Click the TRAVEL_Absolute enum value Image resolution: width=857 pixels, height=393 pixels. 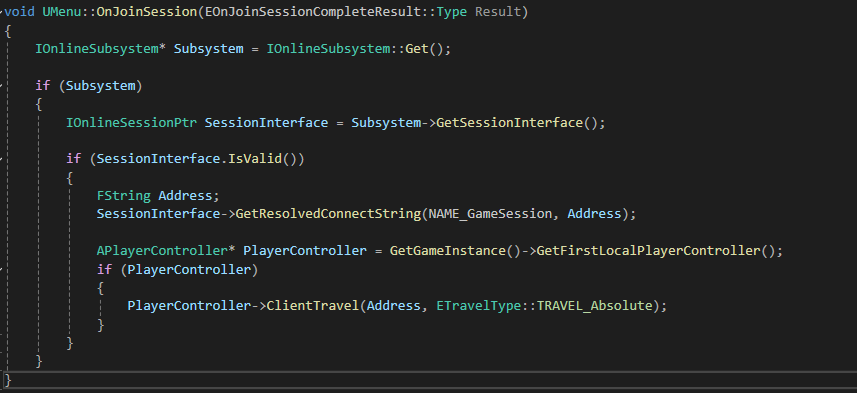(595, 306)
